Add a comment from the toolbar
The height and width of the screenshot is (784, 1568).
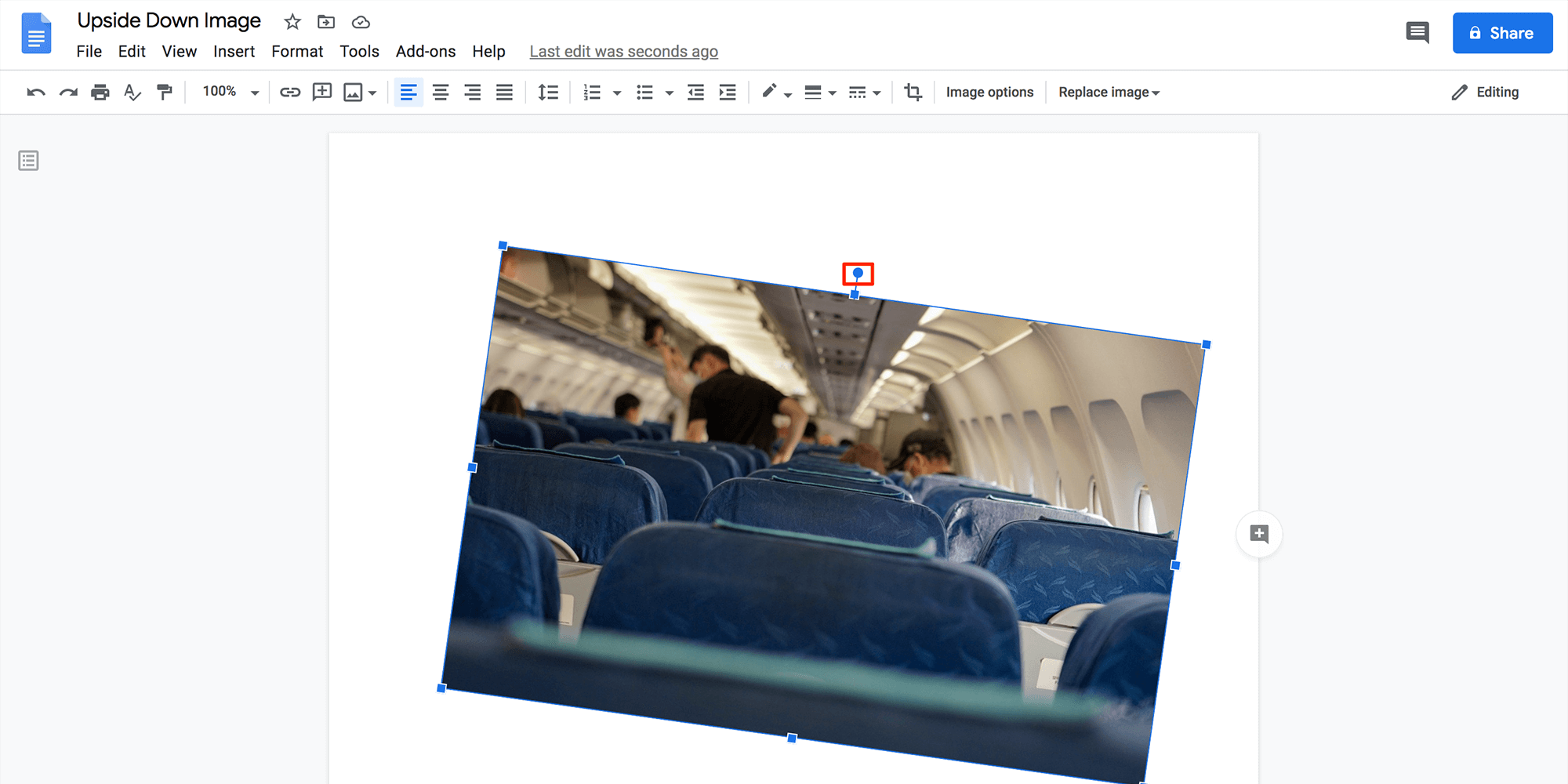pyautogui.click(x=321, y=92)
